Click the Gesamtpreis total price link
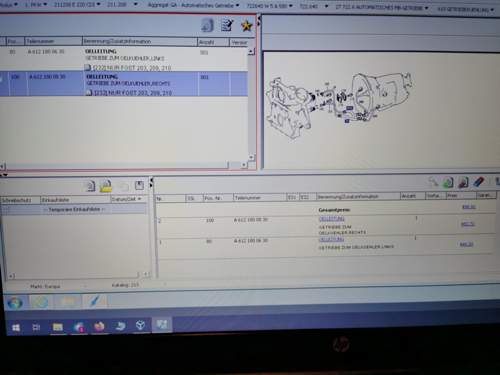 point(468,207)
